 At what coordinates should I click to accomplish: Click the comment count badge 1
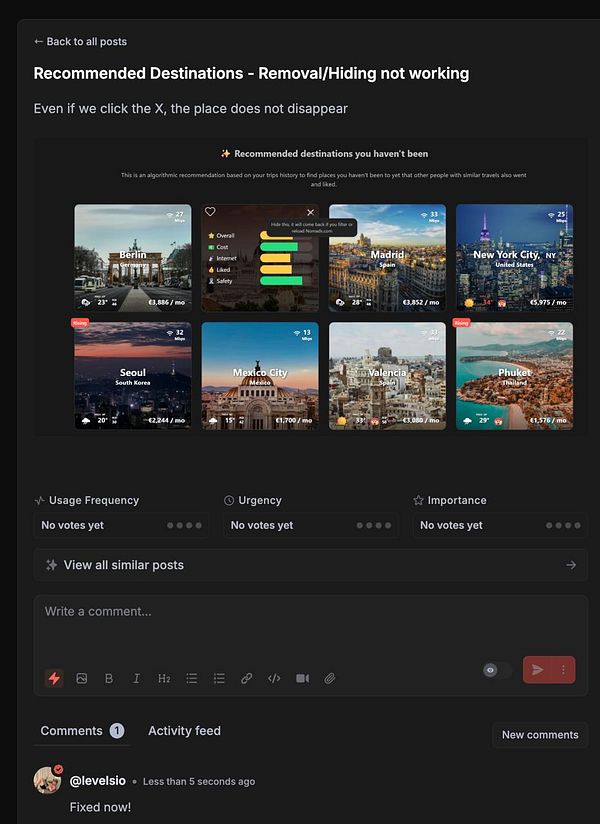117,730
